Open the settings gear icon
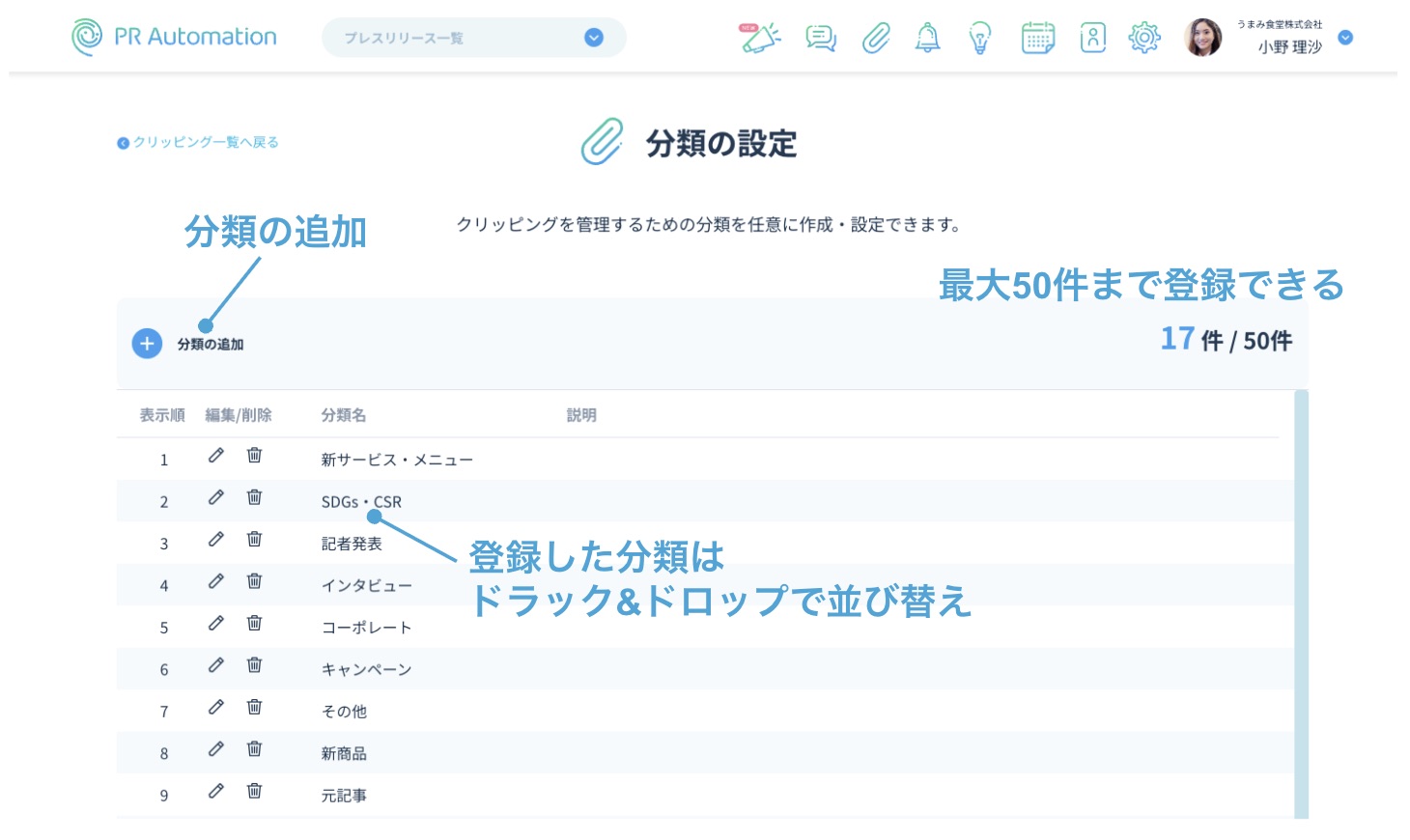The image size is (1410, 840). (x=1144, y=38)
